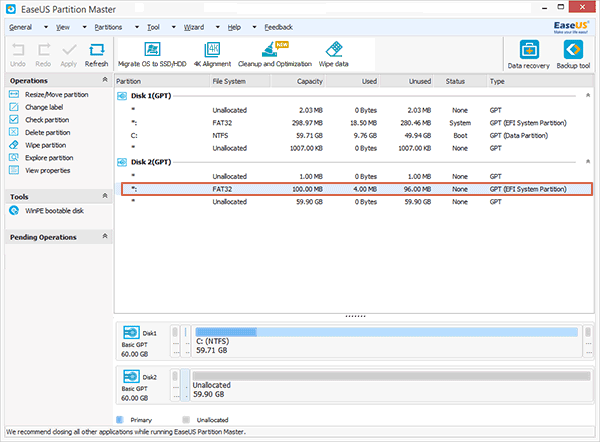Viewport: 600px width, 442px height.
Task: Open the Help menu
Action: pyautogui.click(x=234, y=27)
